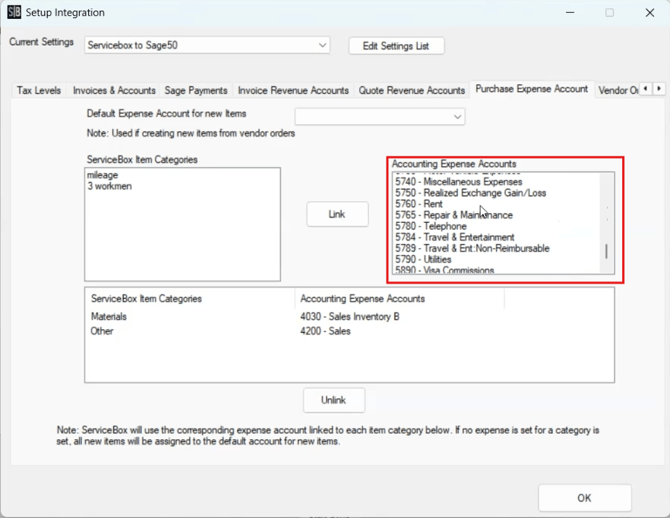Select 5890 - Visa Commissions account
This screenshot has width=670, height=518.
pyautogui.click(x=444, y=270)
